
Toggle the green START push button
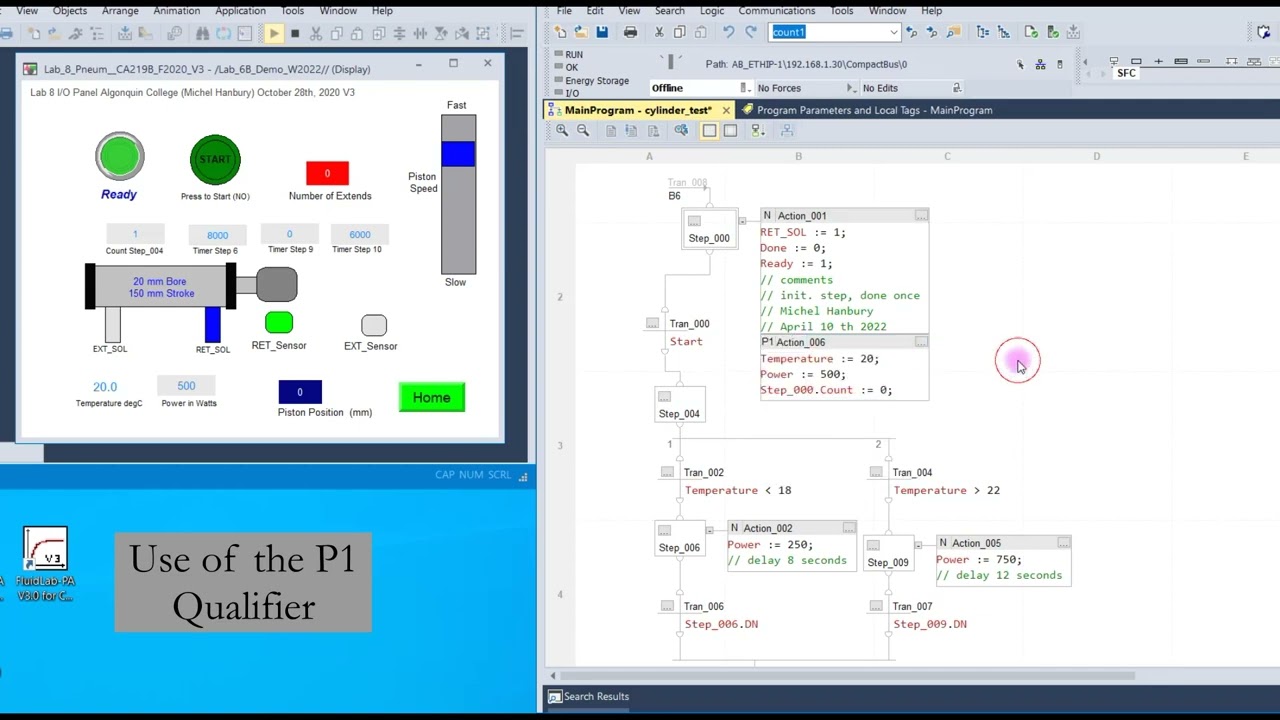[x=215, y=159]
